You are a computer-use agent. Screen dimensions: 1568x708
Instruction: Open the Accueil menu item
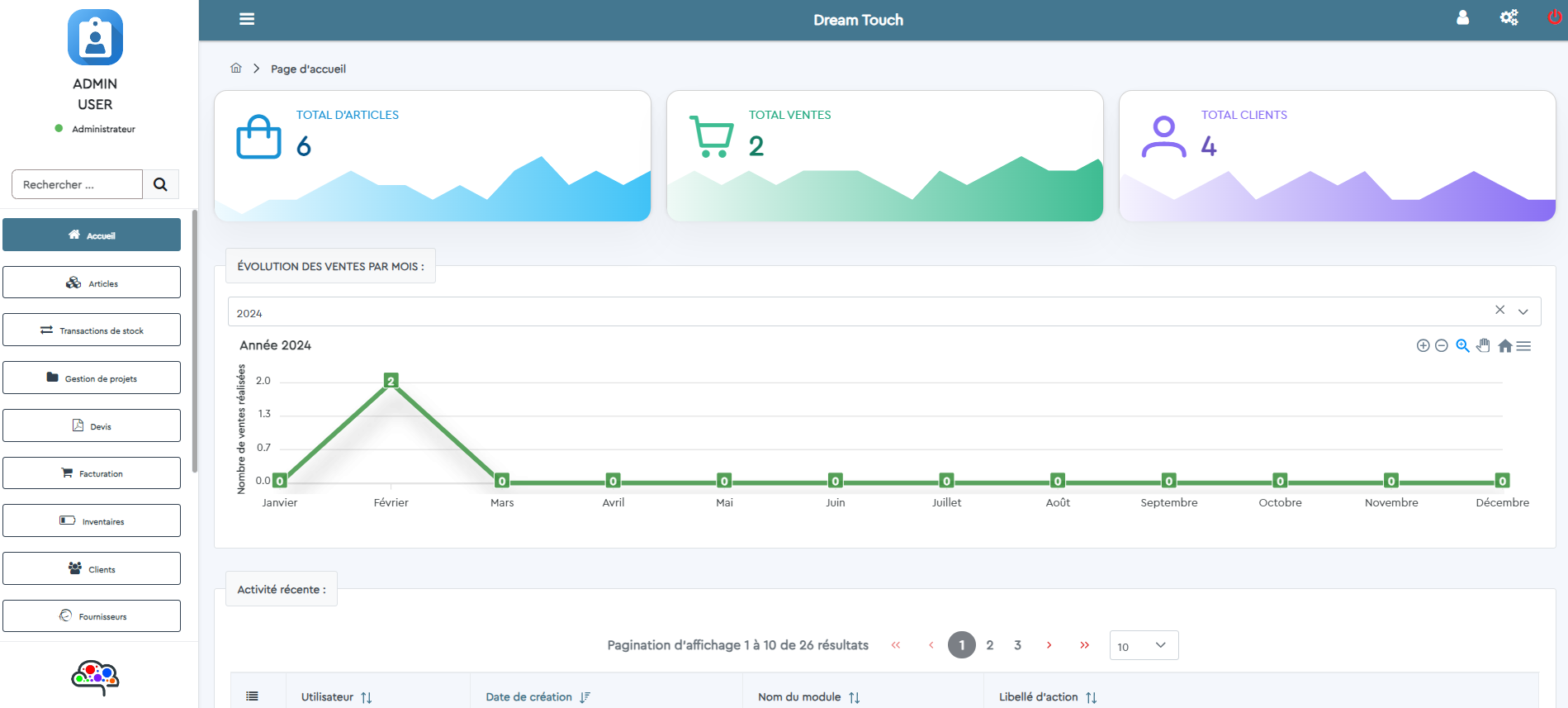[92, 235]
